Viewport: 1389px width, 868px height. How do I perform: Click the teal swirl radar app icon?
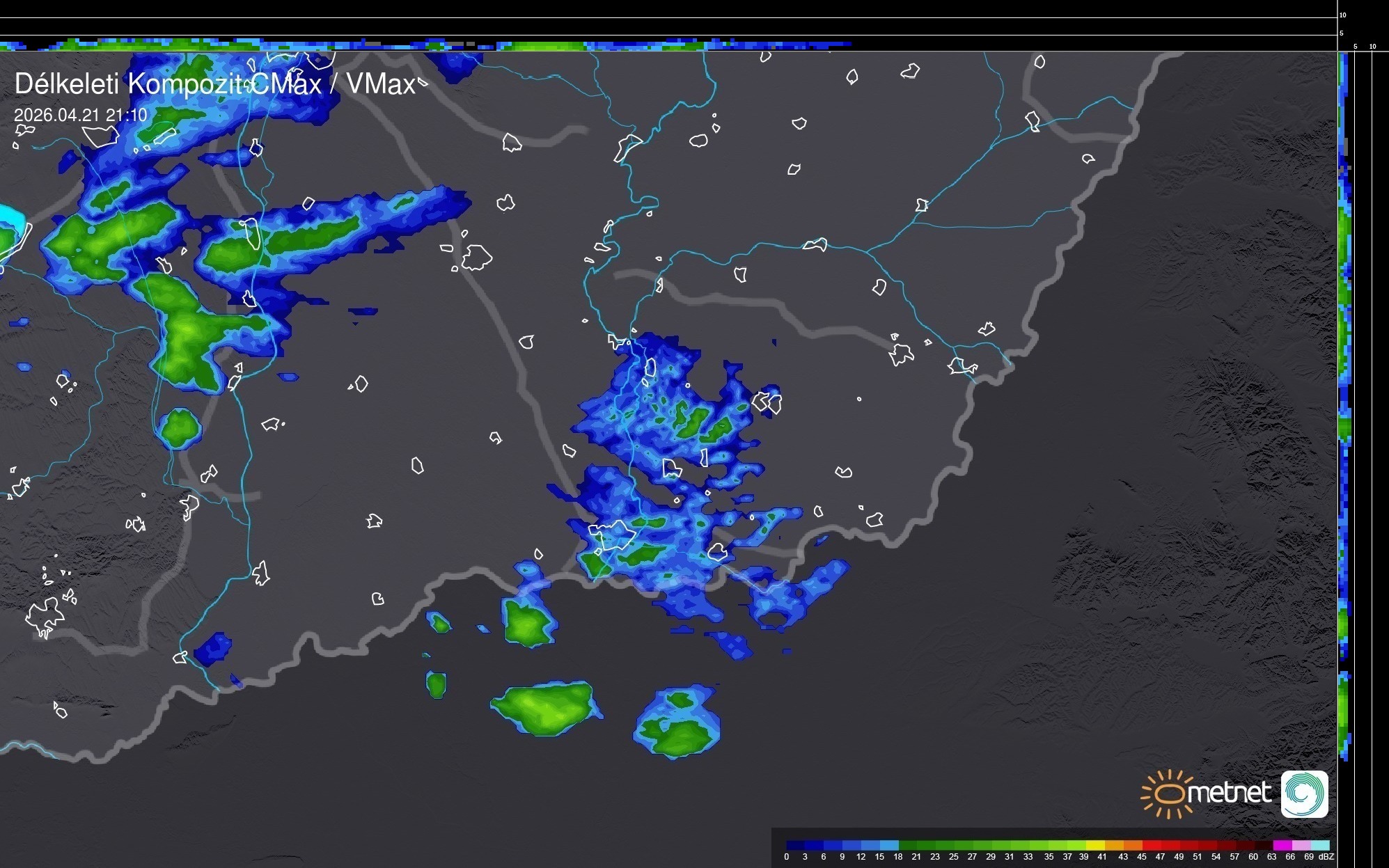pos(1304,794)
